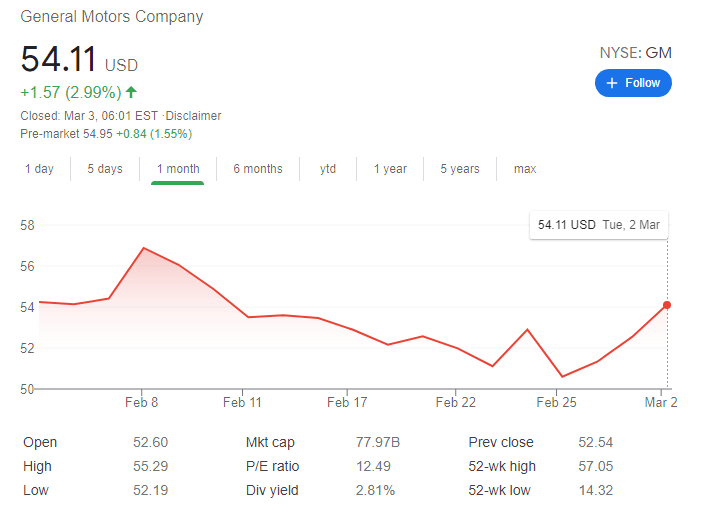Switch to the 6 months tab
This screenshot has height=515, width=708.
tap(258, 169)
